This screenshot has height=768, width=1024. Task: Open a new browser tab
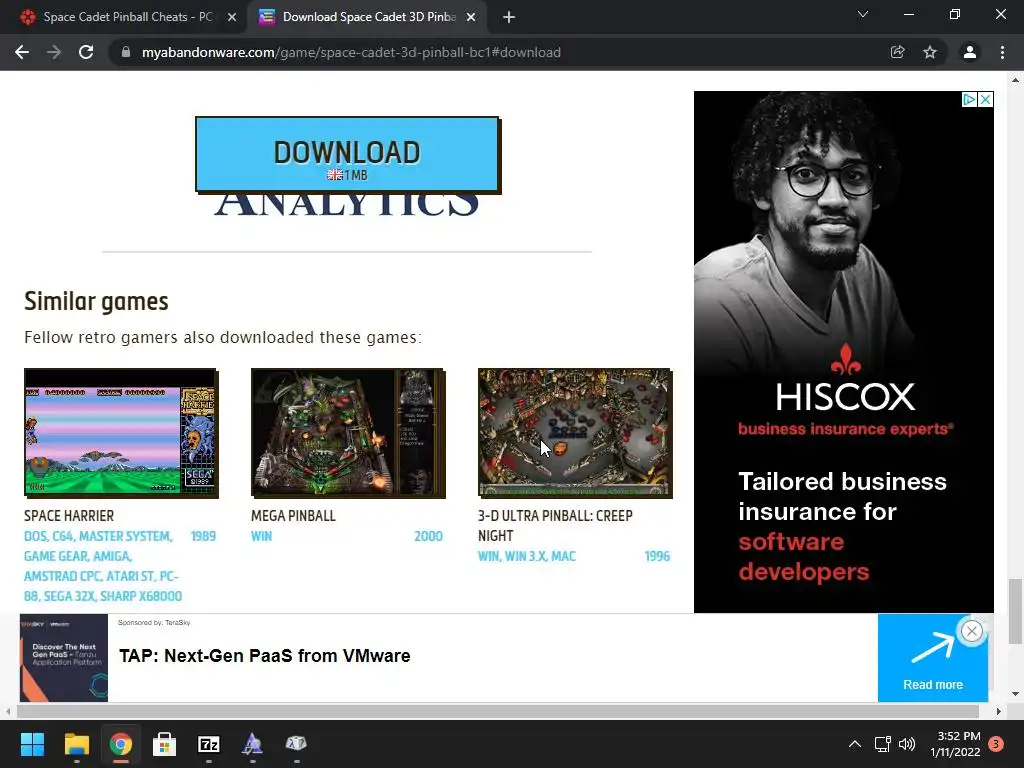coord(509,17)
